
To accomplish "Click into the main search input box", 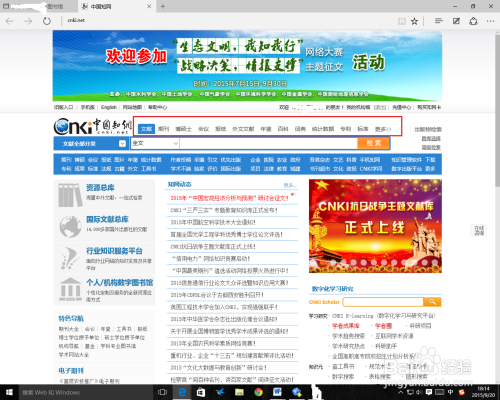I will click(x=268, y=143).
